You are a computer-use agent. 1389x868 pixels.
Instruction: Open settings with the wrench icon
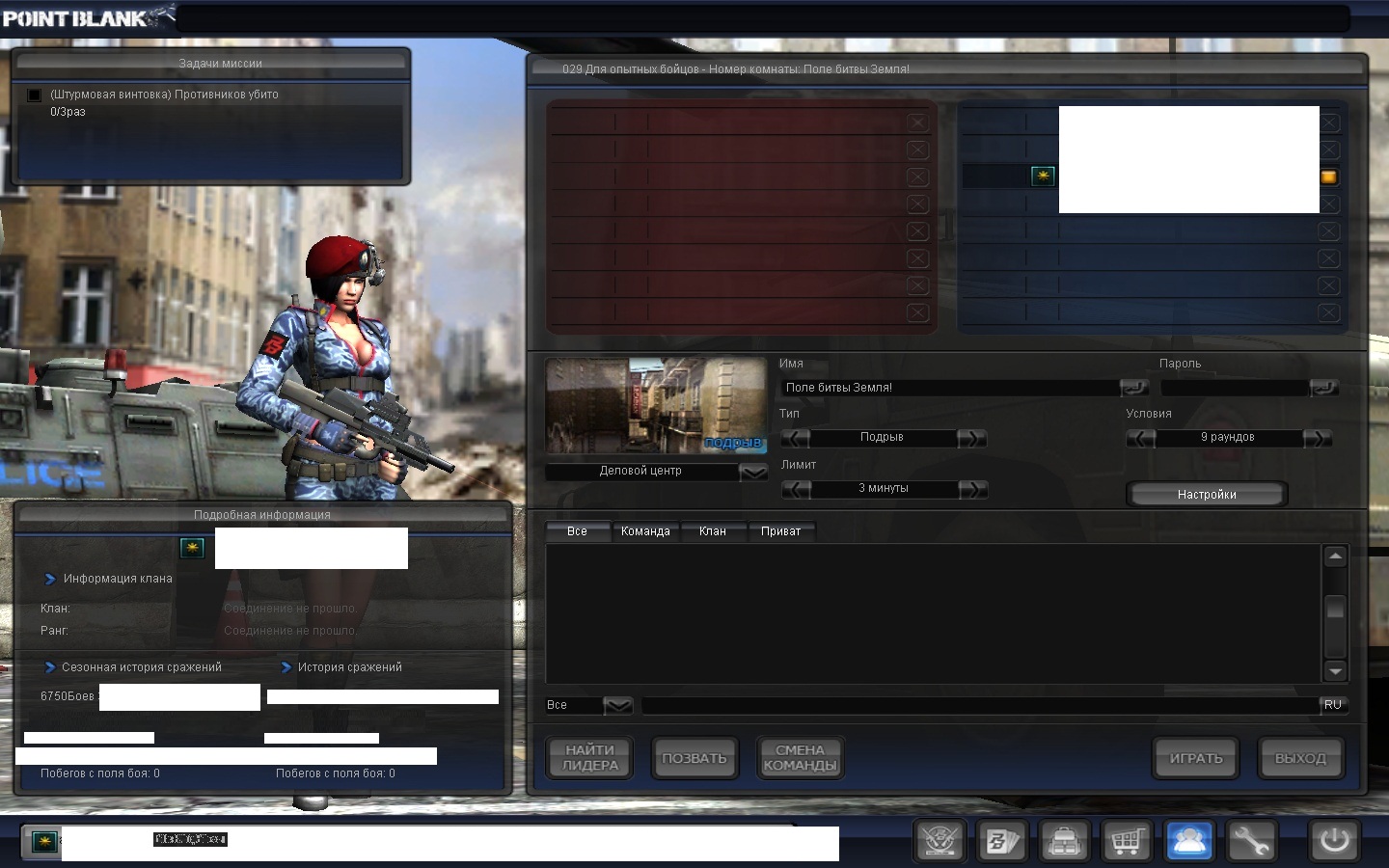point(1250,841)
